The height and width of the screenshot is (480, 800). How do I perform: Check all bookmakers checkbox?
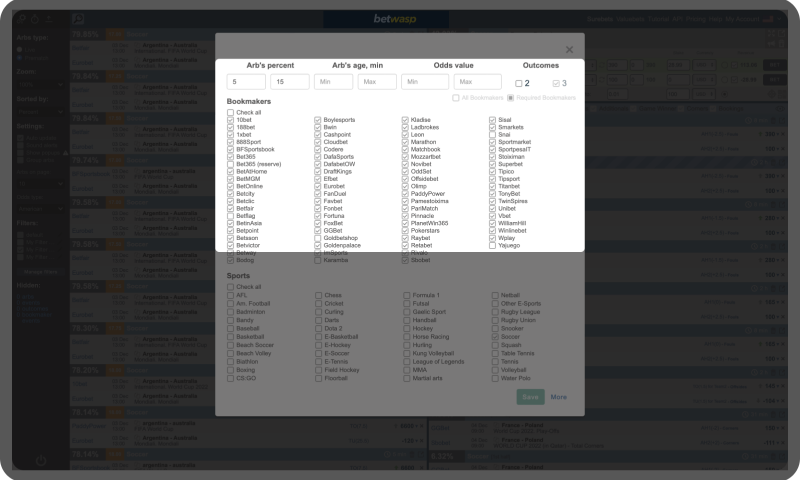[231, 112]
